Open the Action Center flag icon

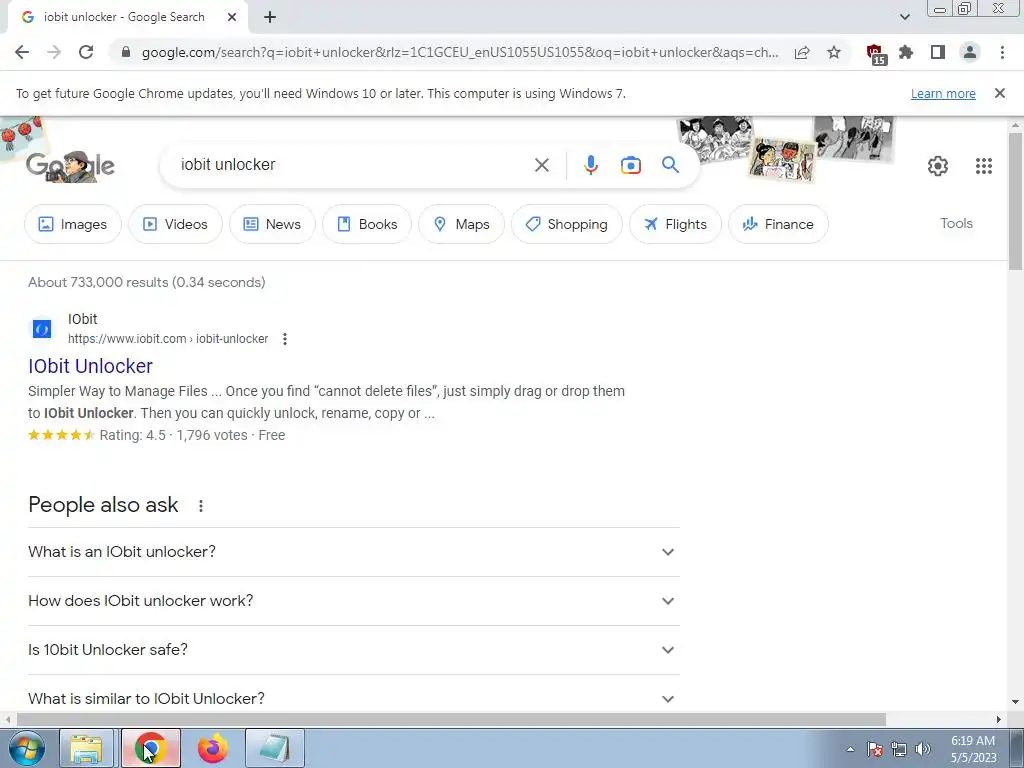coord(875,749)
